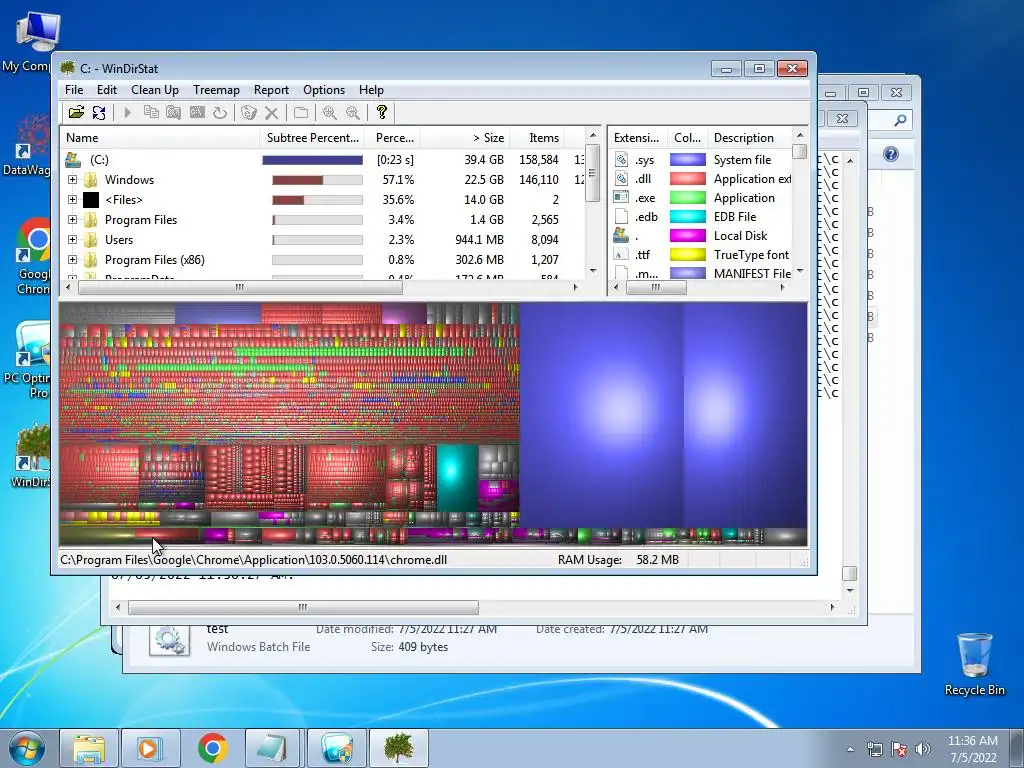Sort by Description column header
Screen dimensions: 1024x768
(x=750, y=138)
